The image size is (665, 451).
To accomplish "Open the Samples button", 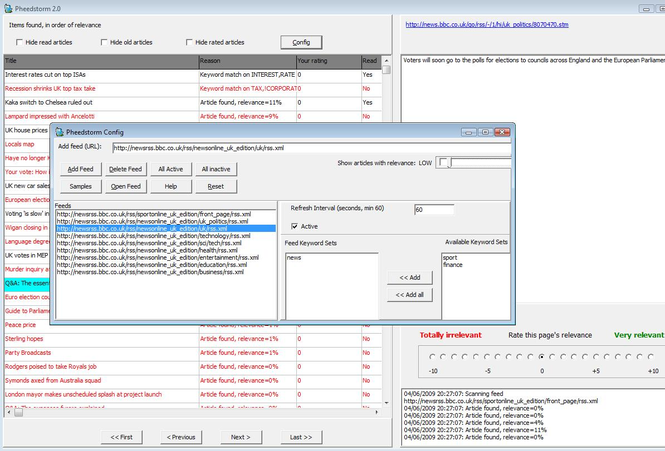I will (81, 186).
